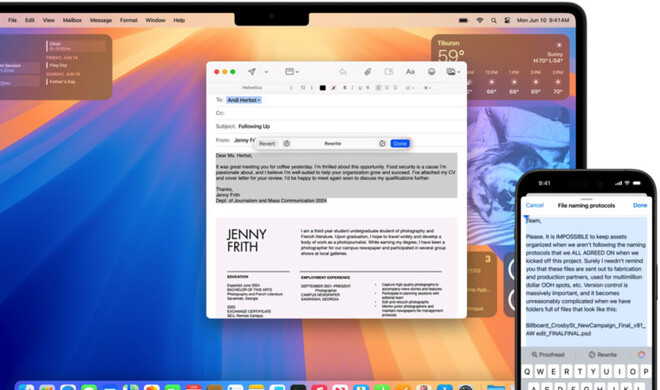Click the Send message paper-plane icon
The height and width of the screenshot is (390, 660).
(x=252, y=72)
